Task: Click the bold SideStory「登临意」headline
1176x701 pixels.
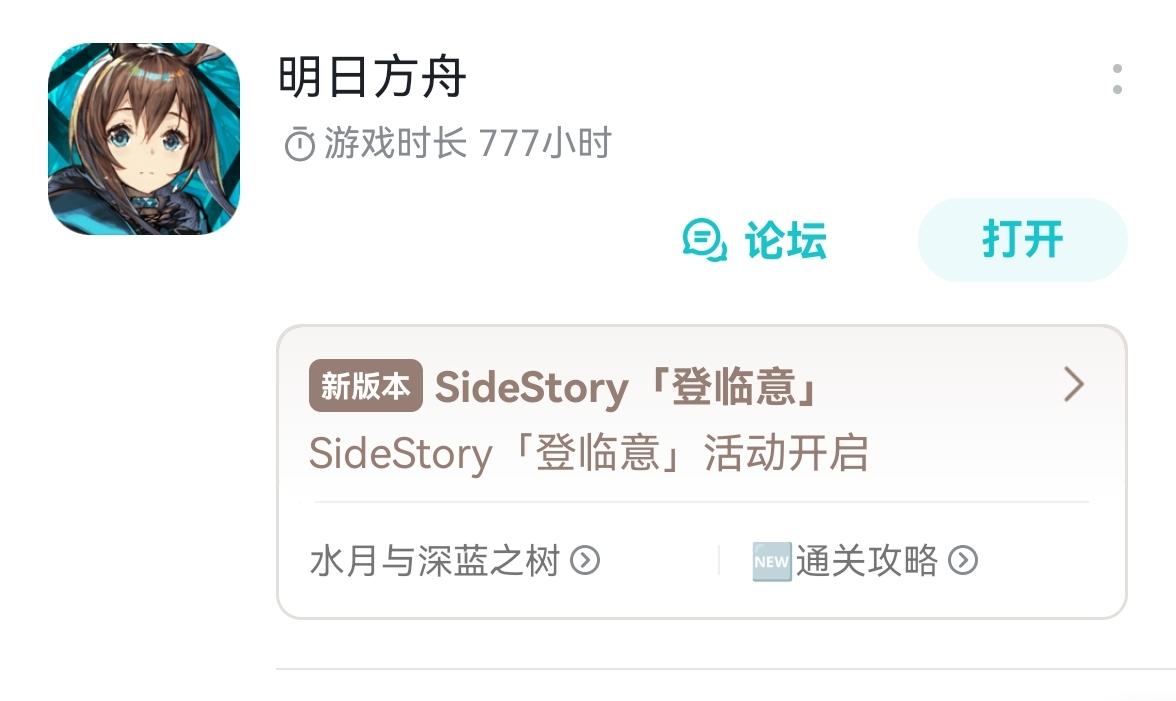Action: (626, 387)
